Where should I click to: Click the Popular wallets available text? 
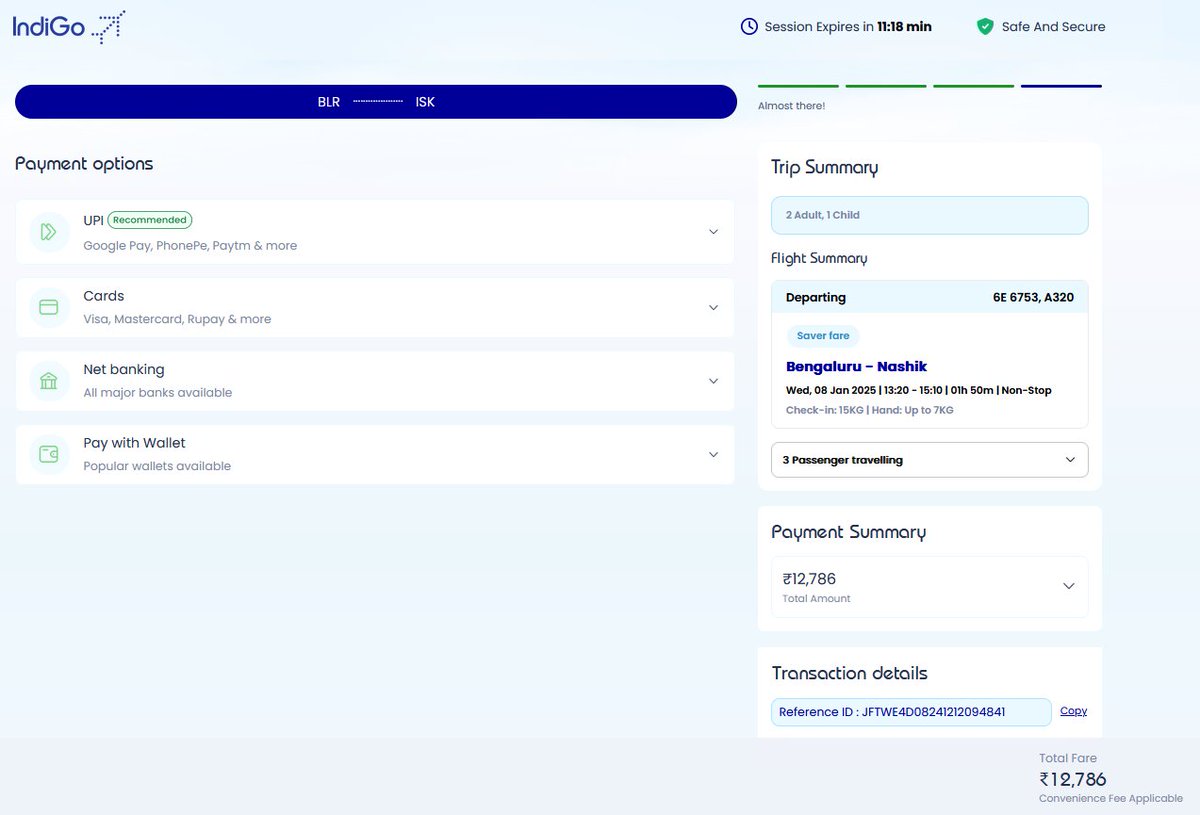(157, 466)
